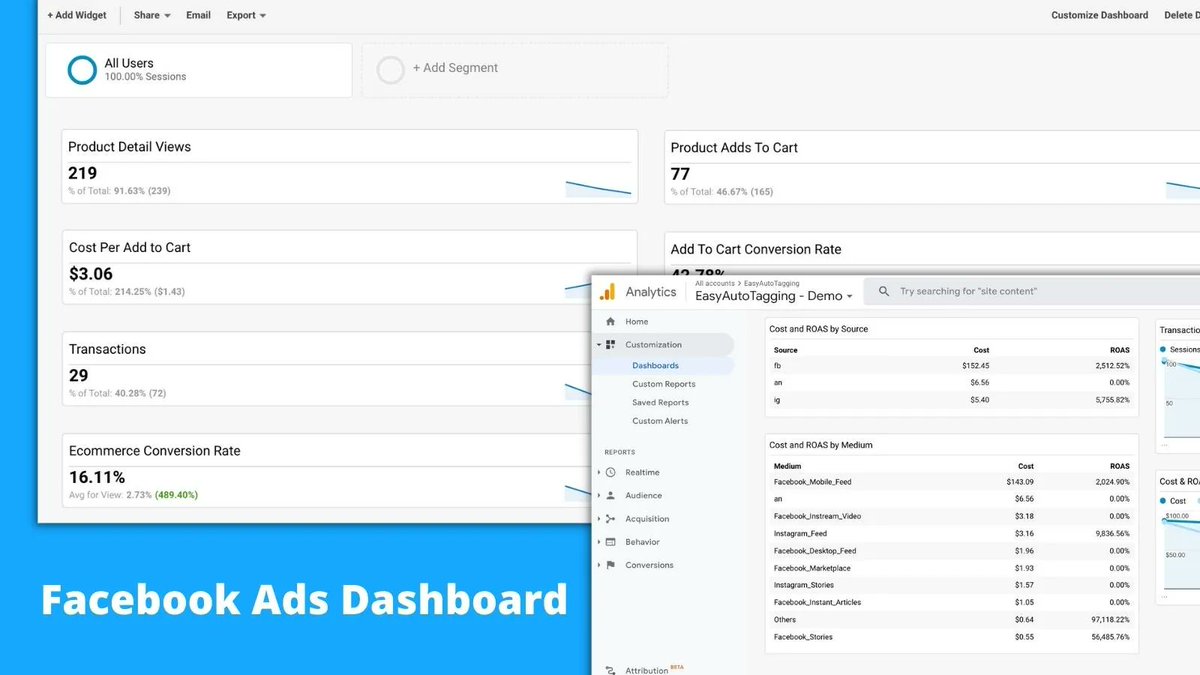The width and height of the screenshot is (1200, 675).
Task: Click the Acquisition arrows icon
Action: (610, 519)
